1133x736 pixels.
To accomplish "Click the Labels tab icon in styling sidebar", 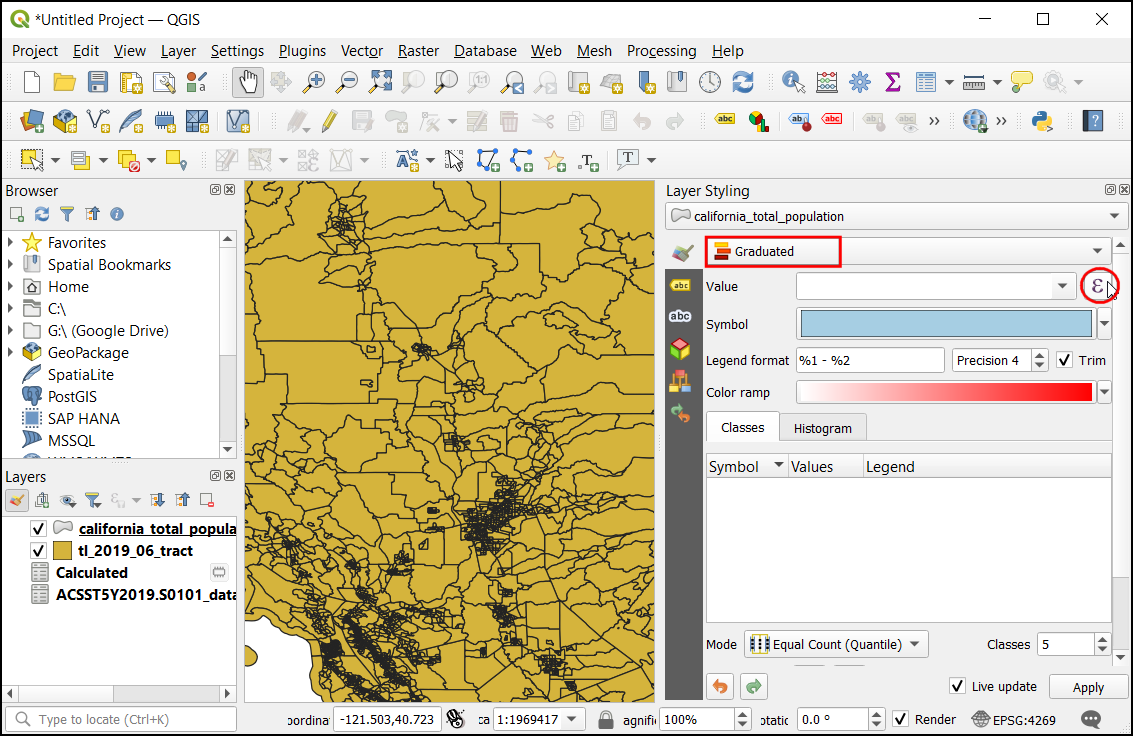I will (680, 285).
